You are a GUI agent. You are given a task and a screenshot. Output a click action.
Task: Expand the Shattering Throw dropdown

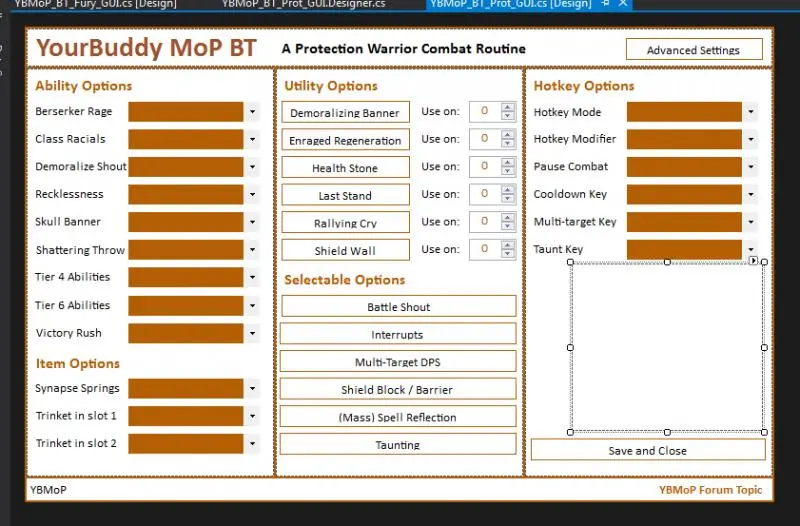click(253, 249)
